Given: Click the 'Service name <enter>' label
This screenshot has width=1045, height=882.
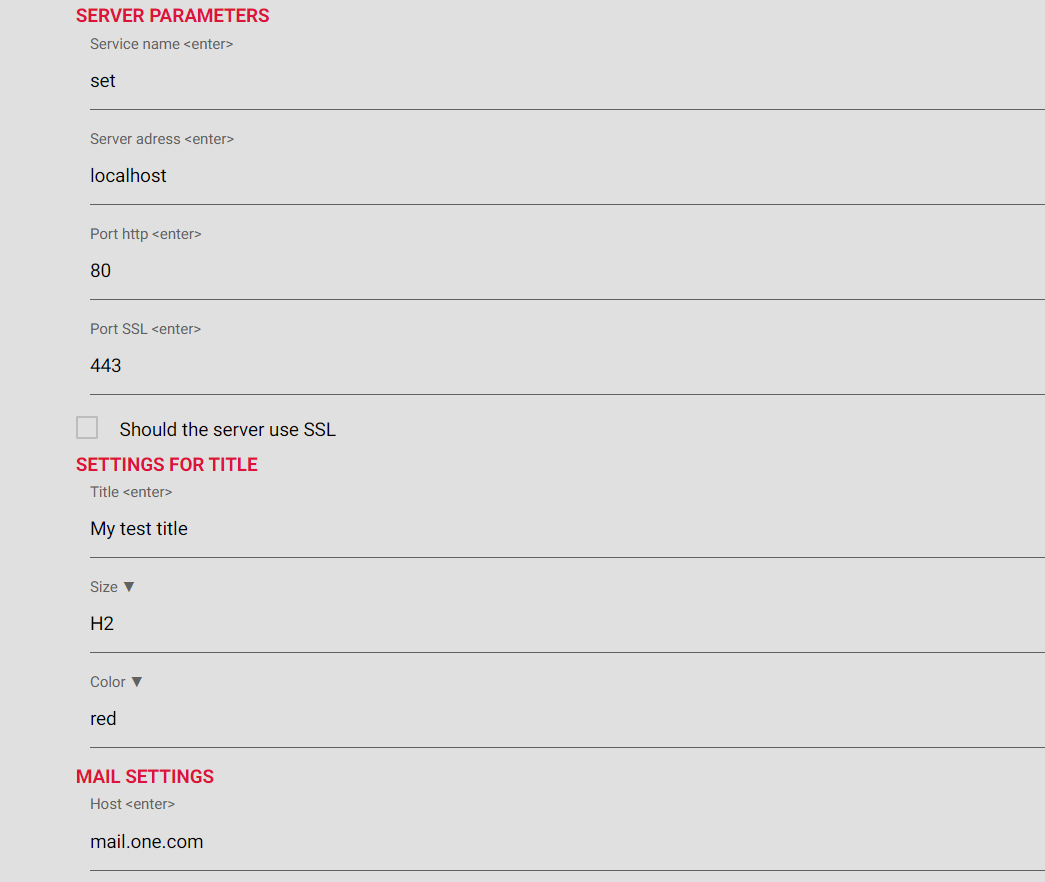Looking at the screenshot, I should (161, 44).
